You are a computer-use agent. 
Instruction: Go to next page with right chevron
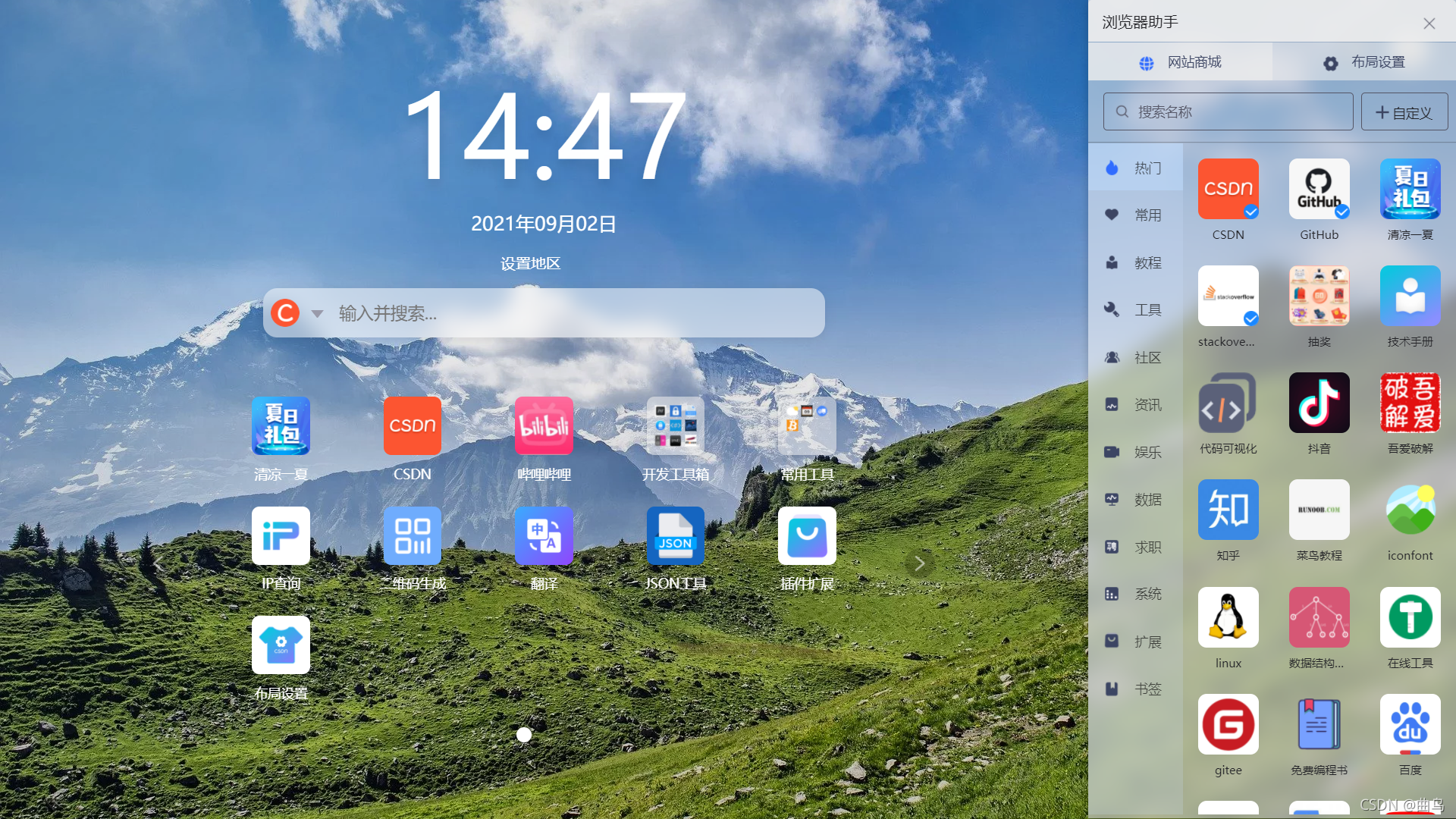(x=919, y=563)
